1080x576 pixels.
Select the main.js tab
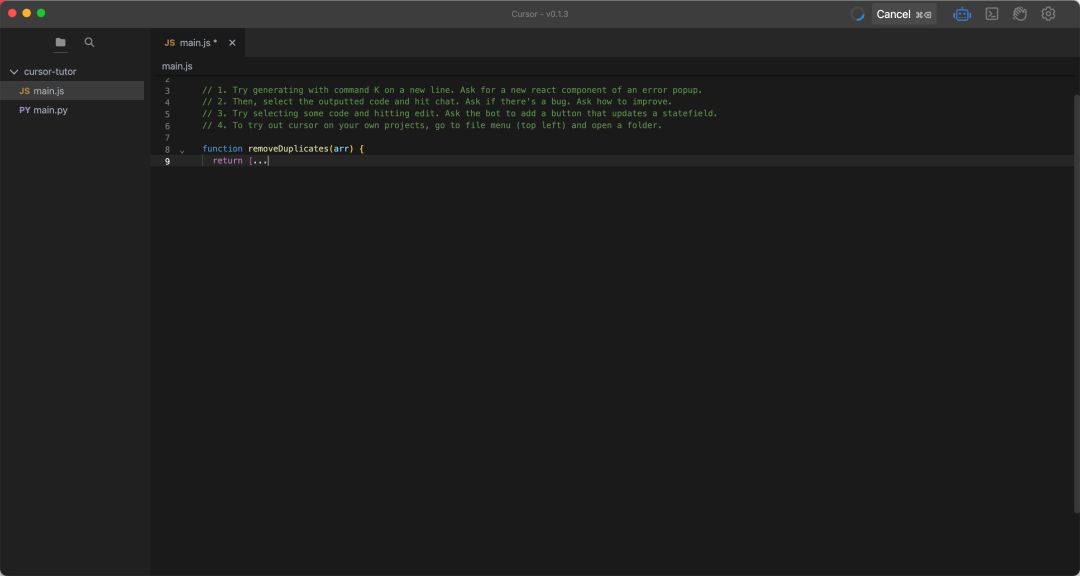pos(198,43)
